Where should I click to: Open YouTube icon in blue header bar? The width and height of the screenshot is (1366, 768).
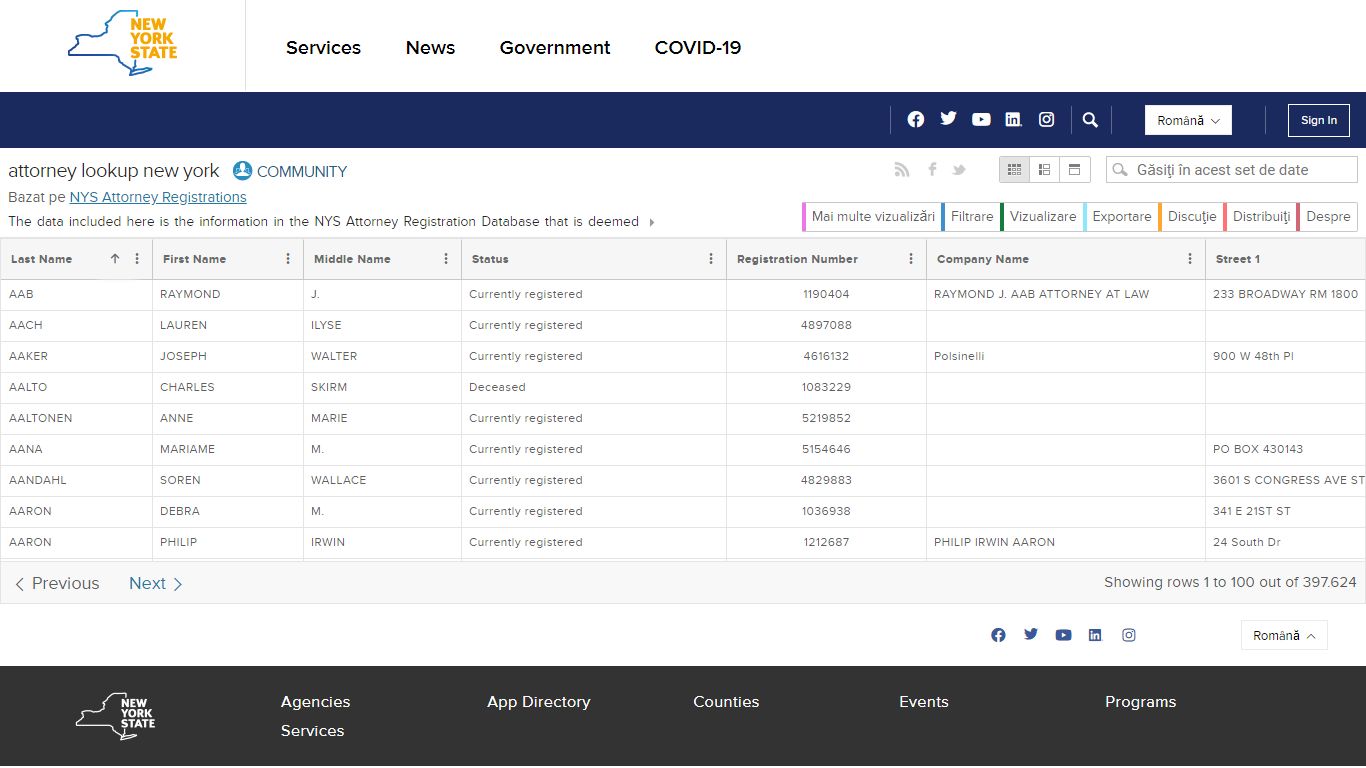pos(981,119)
